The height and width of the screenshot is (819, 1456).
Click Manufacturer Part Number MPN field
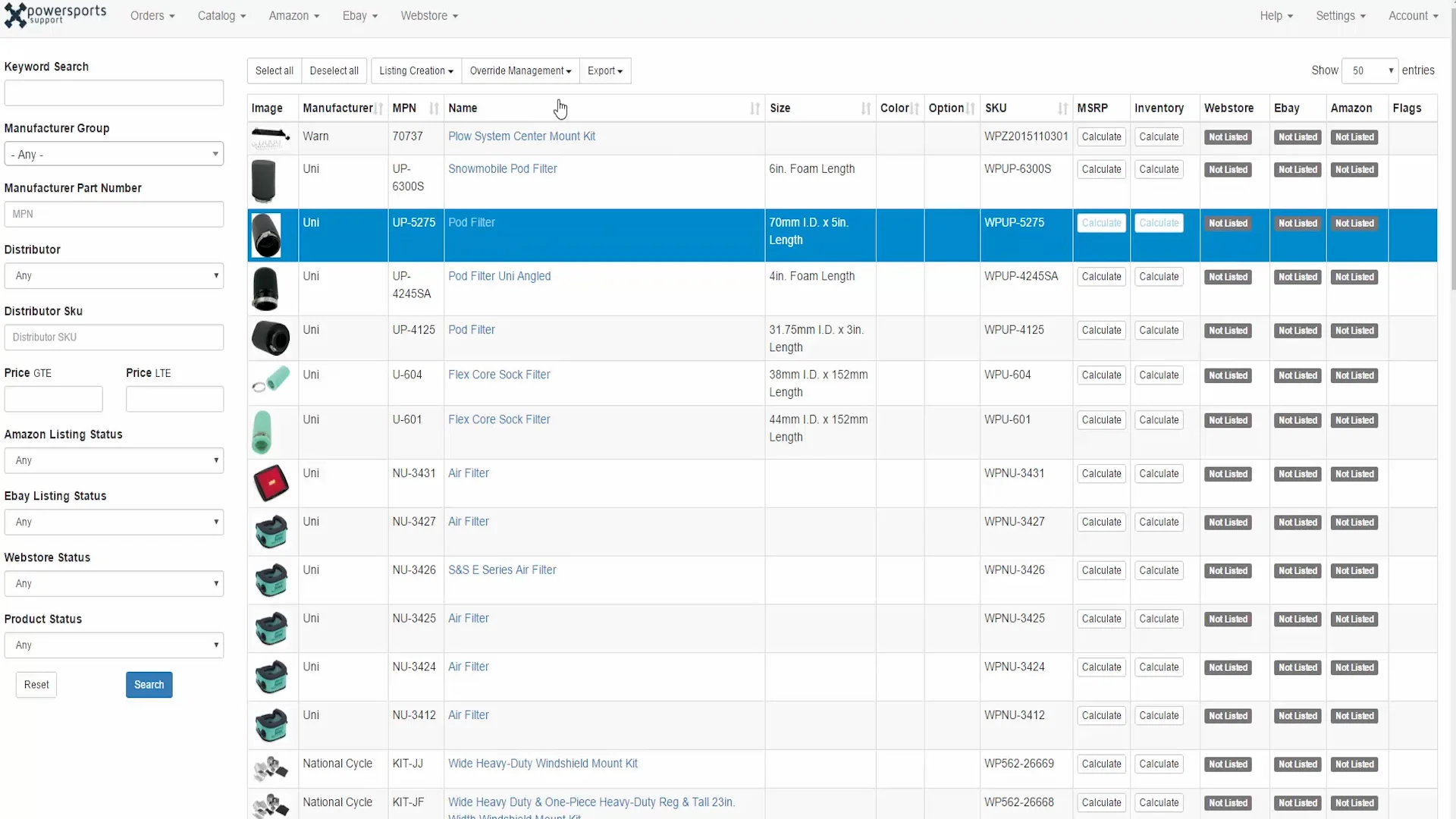[114, 215]
